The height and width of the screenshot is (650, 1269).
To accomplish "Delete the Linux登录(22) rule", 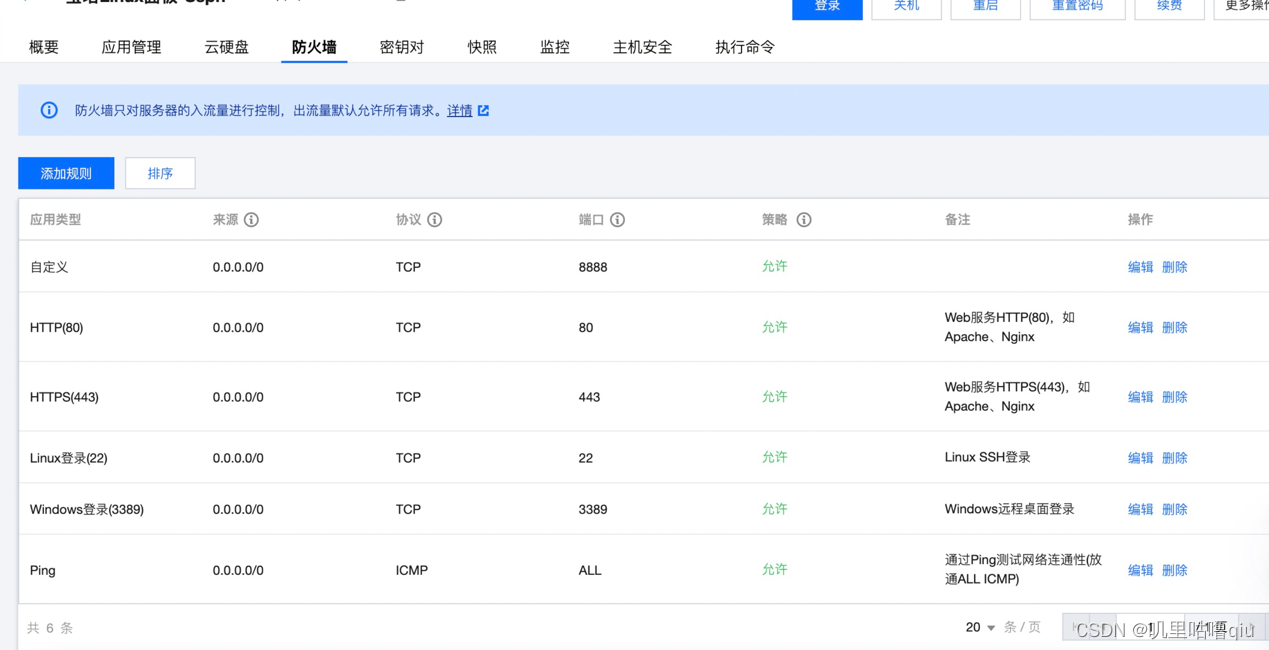I will pyautogui.click(x=1175, y=458).
